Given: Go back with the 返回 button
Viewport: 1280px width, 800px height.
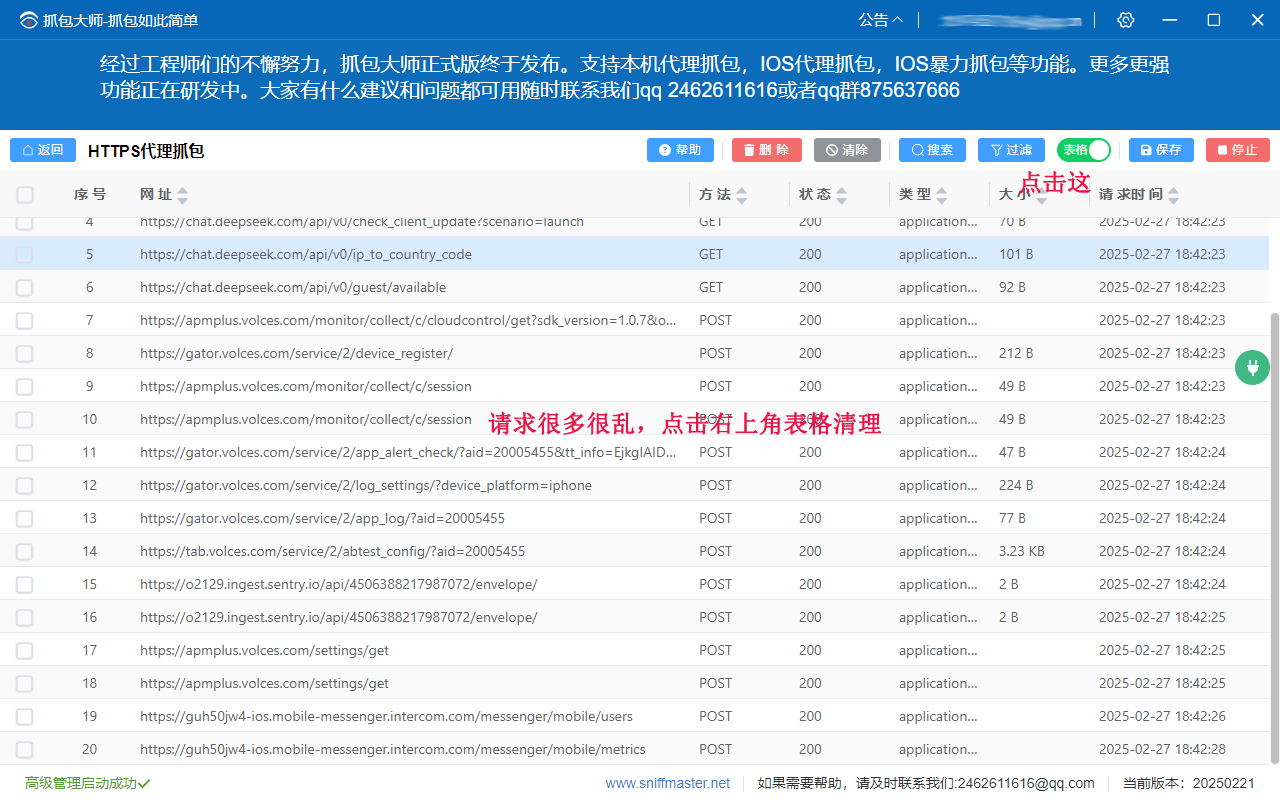Looking at the screenshot, I should pos(43,150).
